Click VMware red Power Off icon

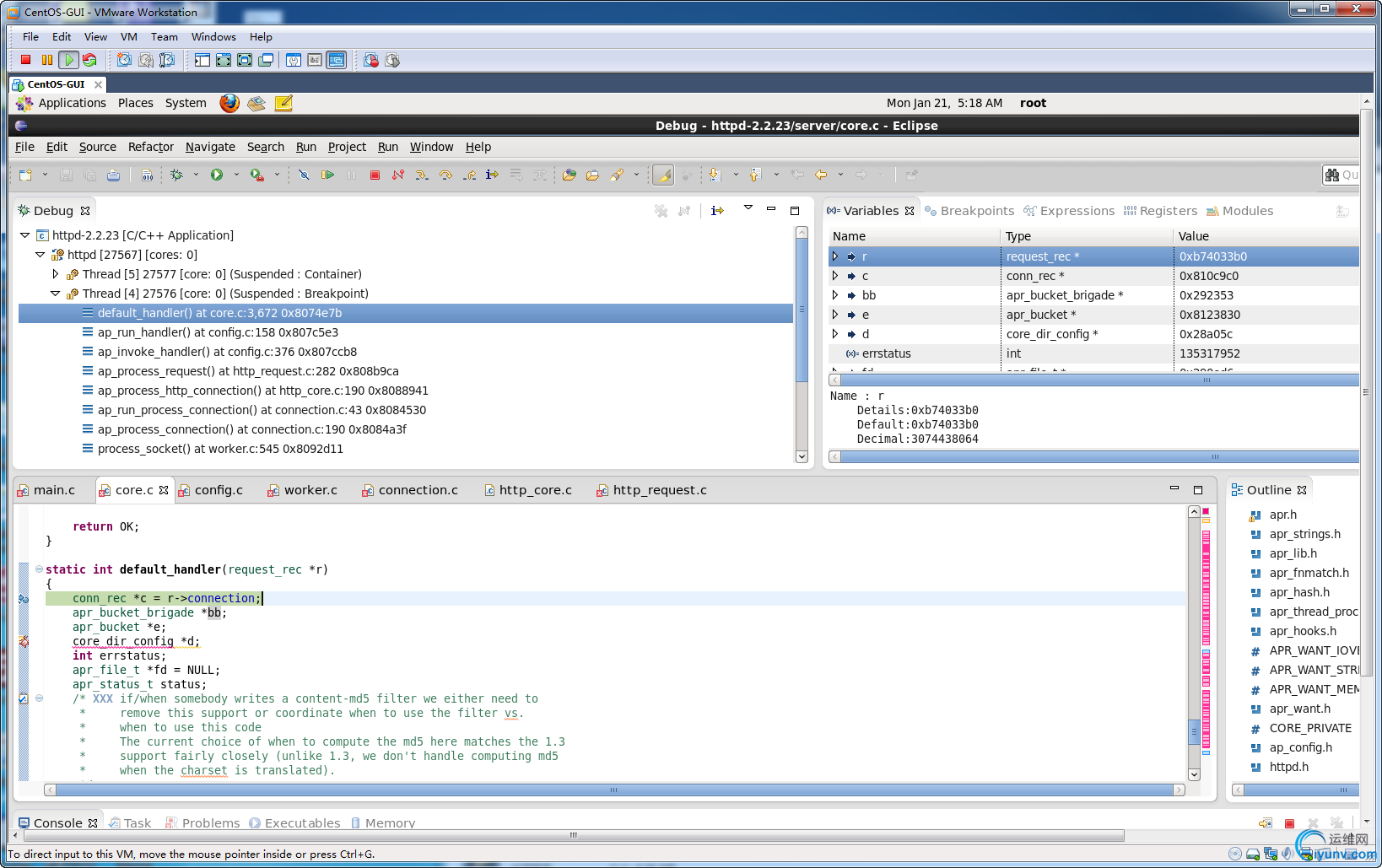(25, 60)
